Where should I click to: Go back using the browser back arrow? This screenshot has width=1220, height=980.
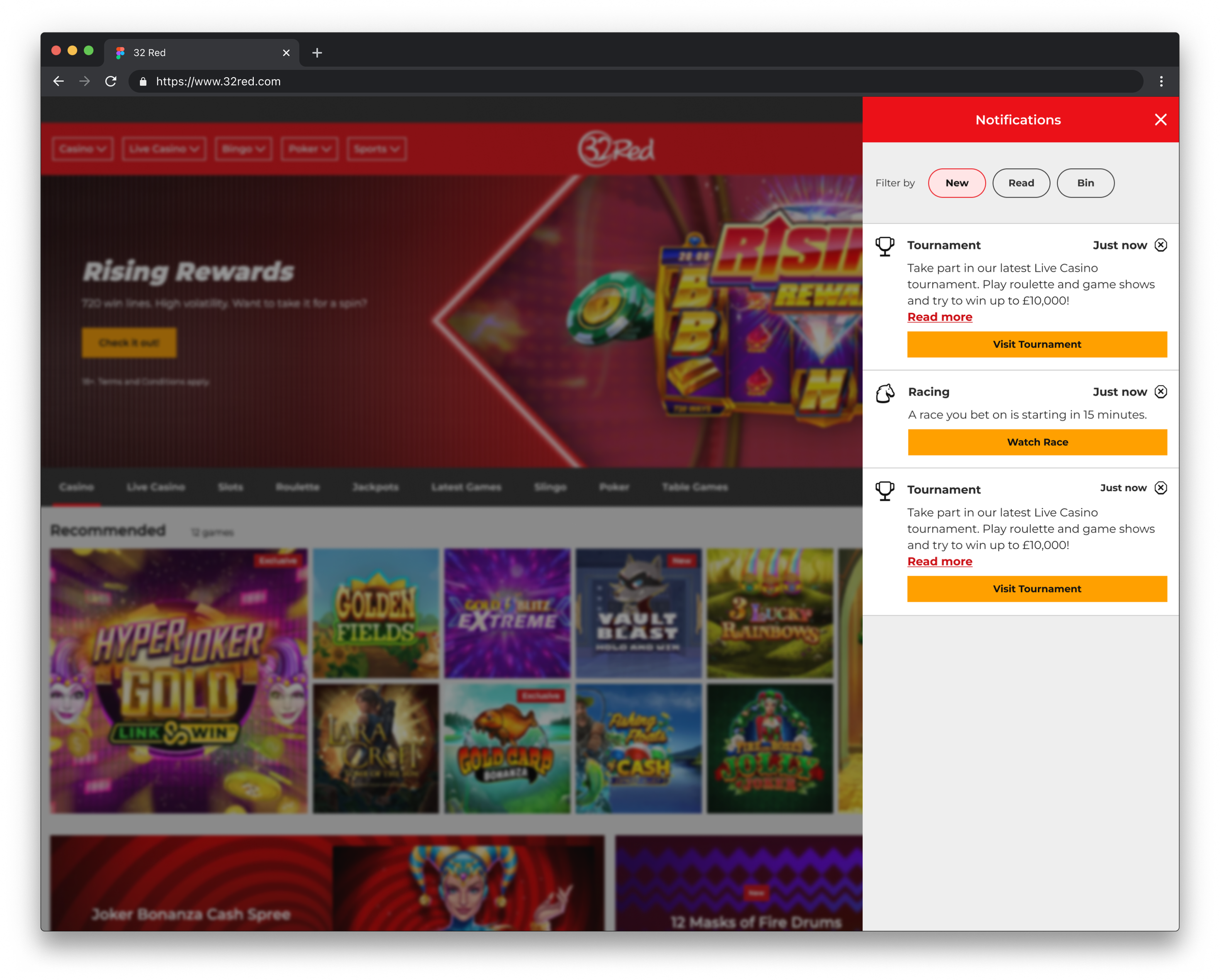[x=58, y=82]
